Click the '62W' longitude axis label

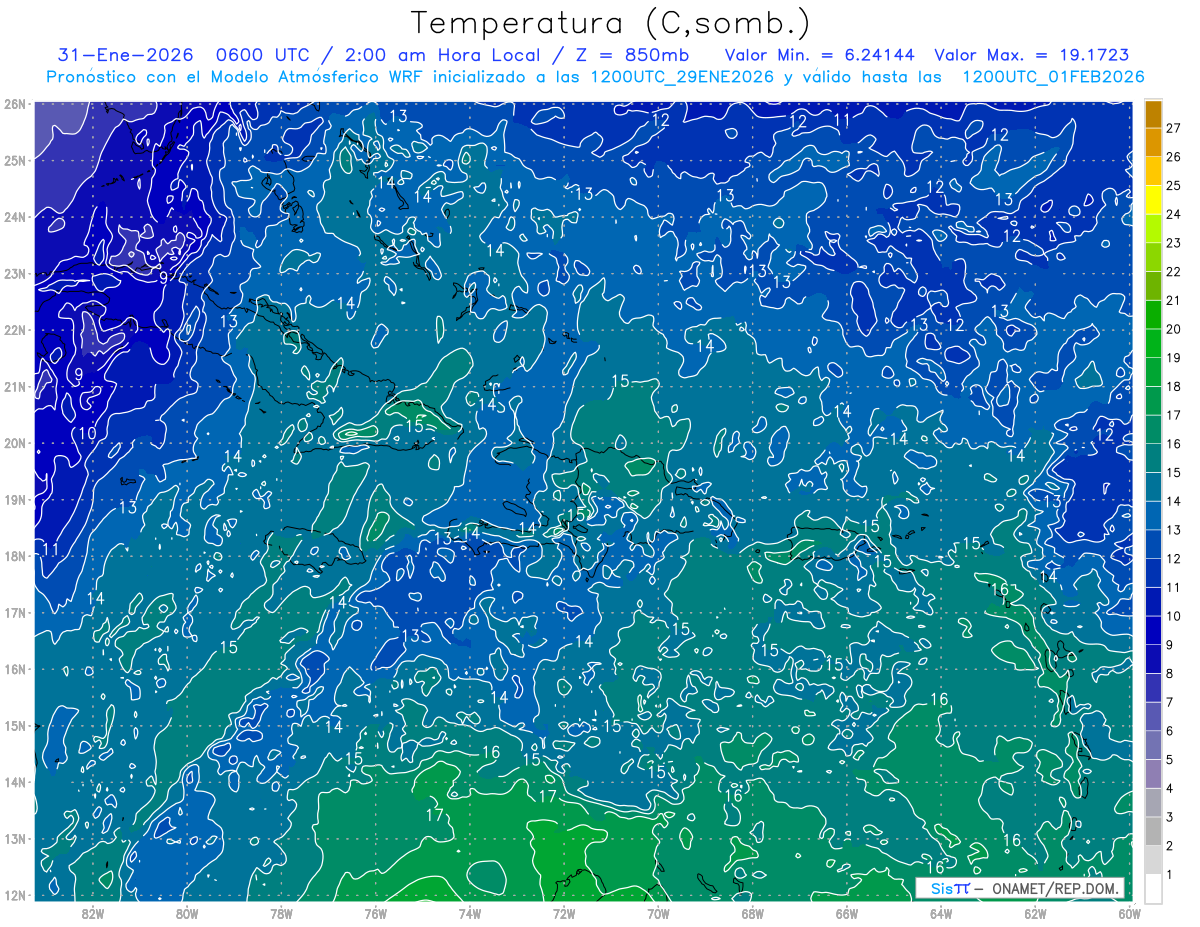point(1035,914)
